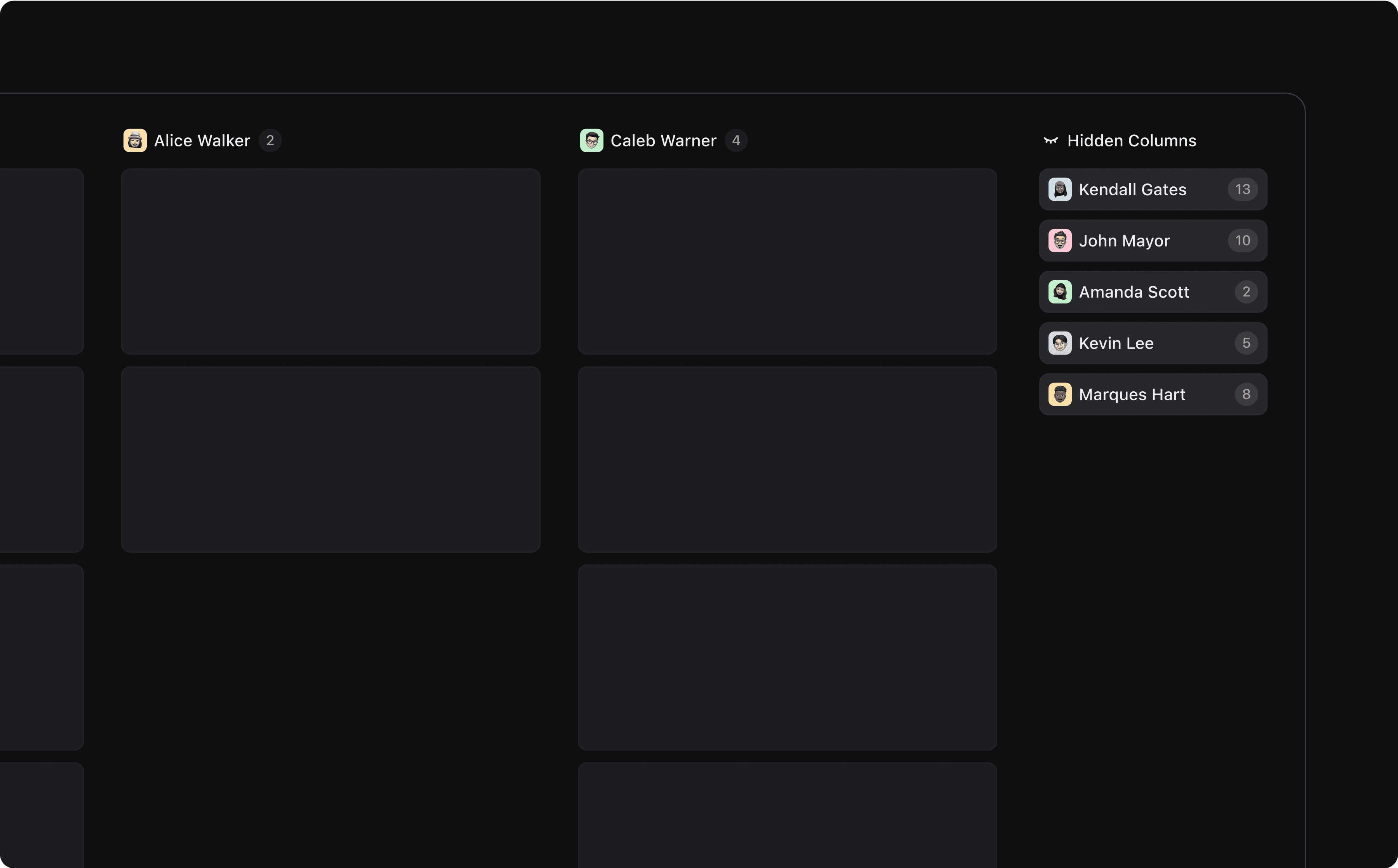
Task: Open the second card under Alice Walker
Action: click(x=331, y=459)
